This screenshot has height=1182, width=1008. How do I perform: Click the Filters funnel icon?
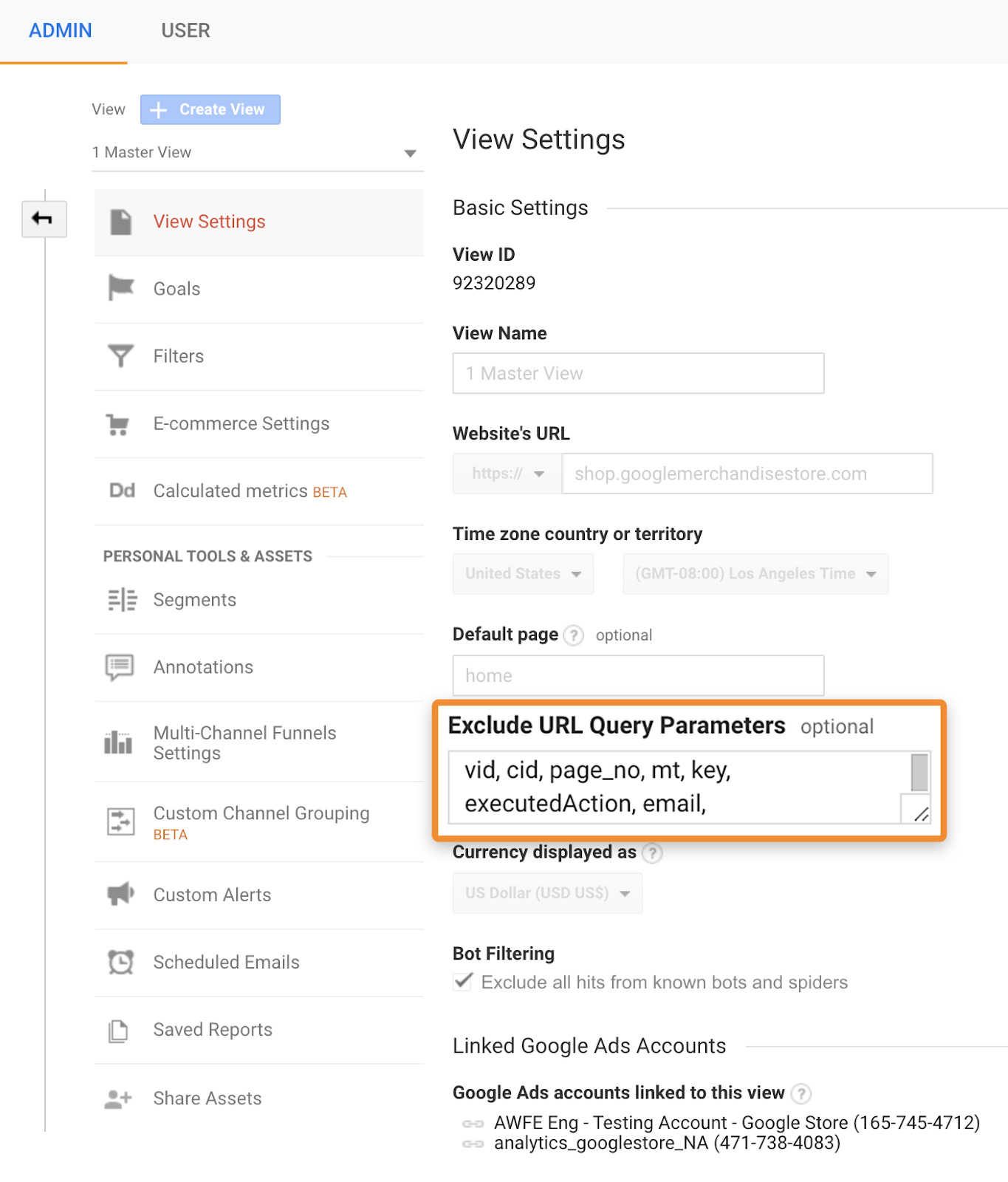[x=120, y=356]
